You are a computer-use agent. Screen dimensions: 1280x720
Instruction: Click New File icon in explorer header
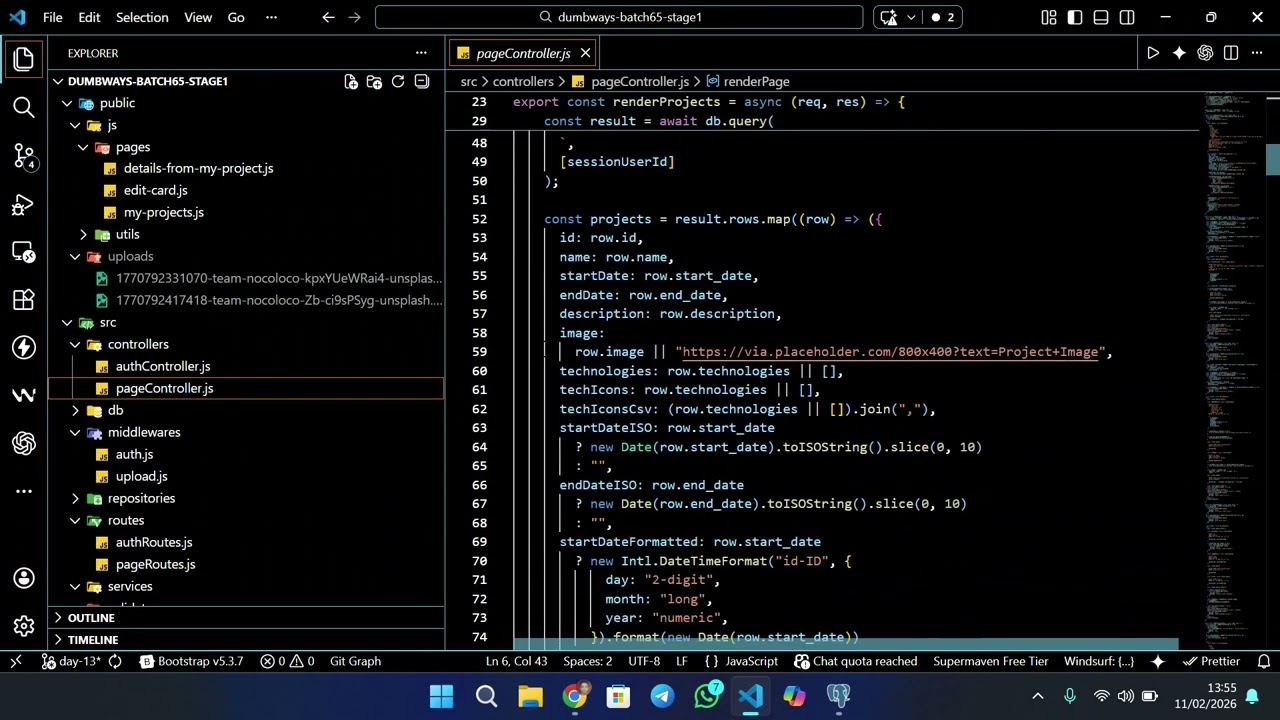pos(351,82)
